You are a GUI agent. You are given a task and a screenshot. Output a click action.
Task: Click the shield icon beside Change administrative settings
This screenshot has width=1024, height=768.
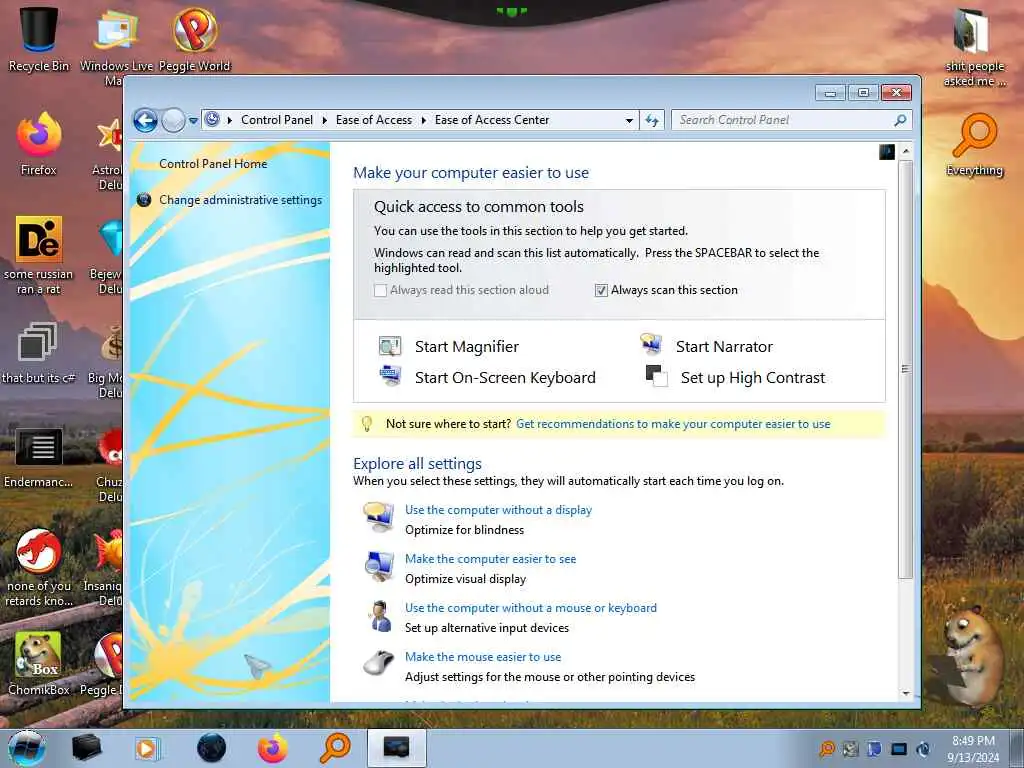(x=144, y=200)
